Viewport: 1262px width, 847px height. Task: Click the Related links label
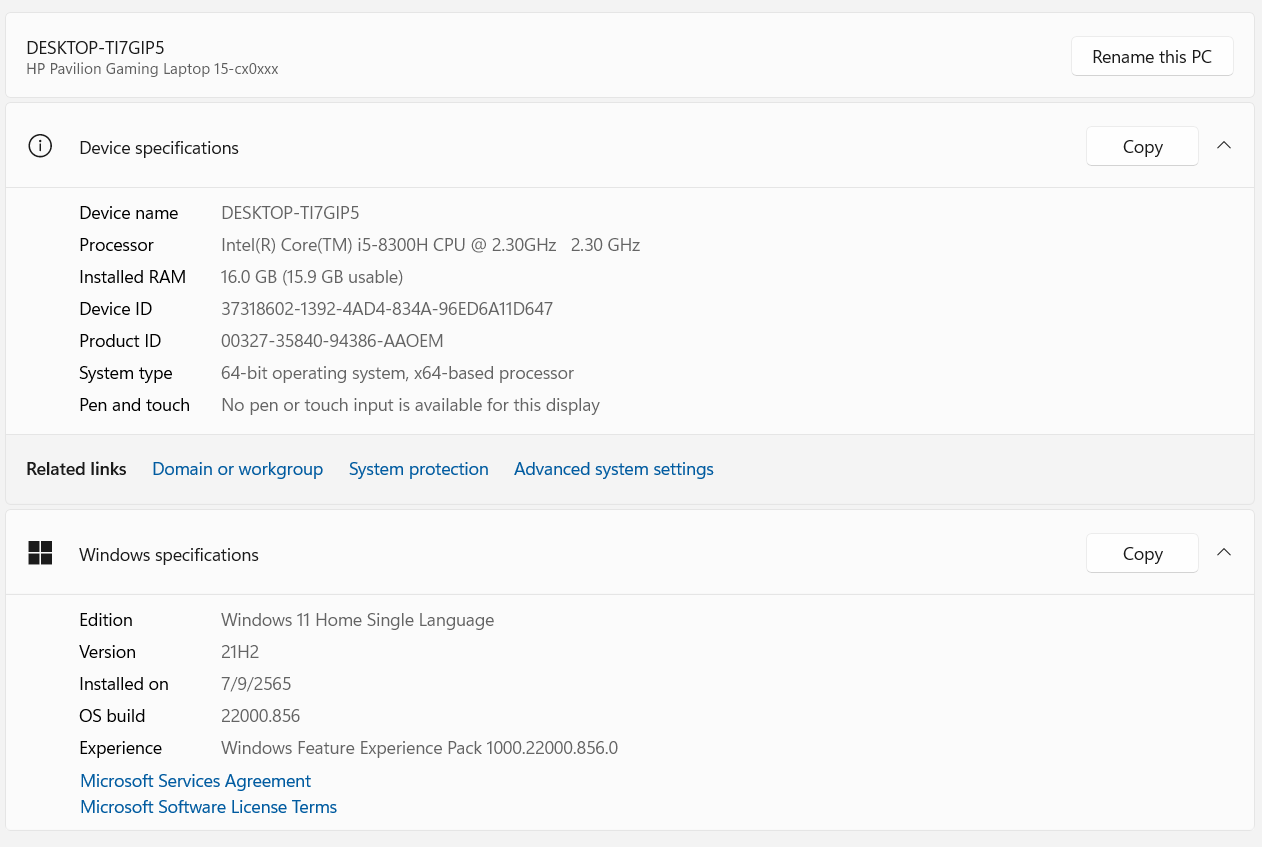pos(76,469)
